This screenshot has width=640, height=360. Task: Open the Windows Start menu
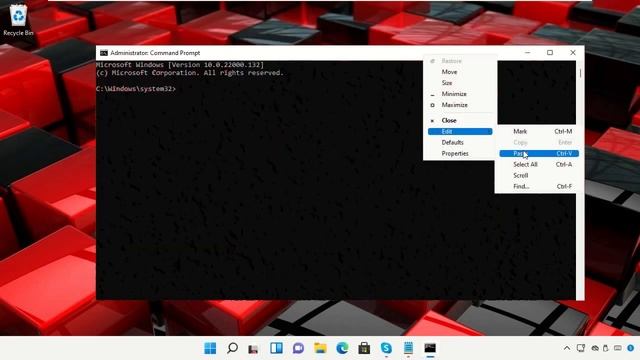pos(210,348)
